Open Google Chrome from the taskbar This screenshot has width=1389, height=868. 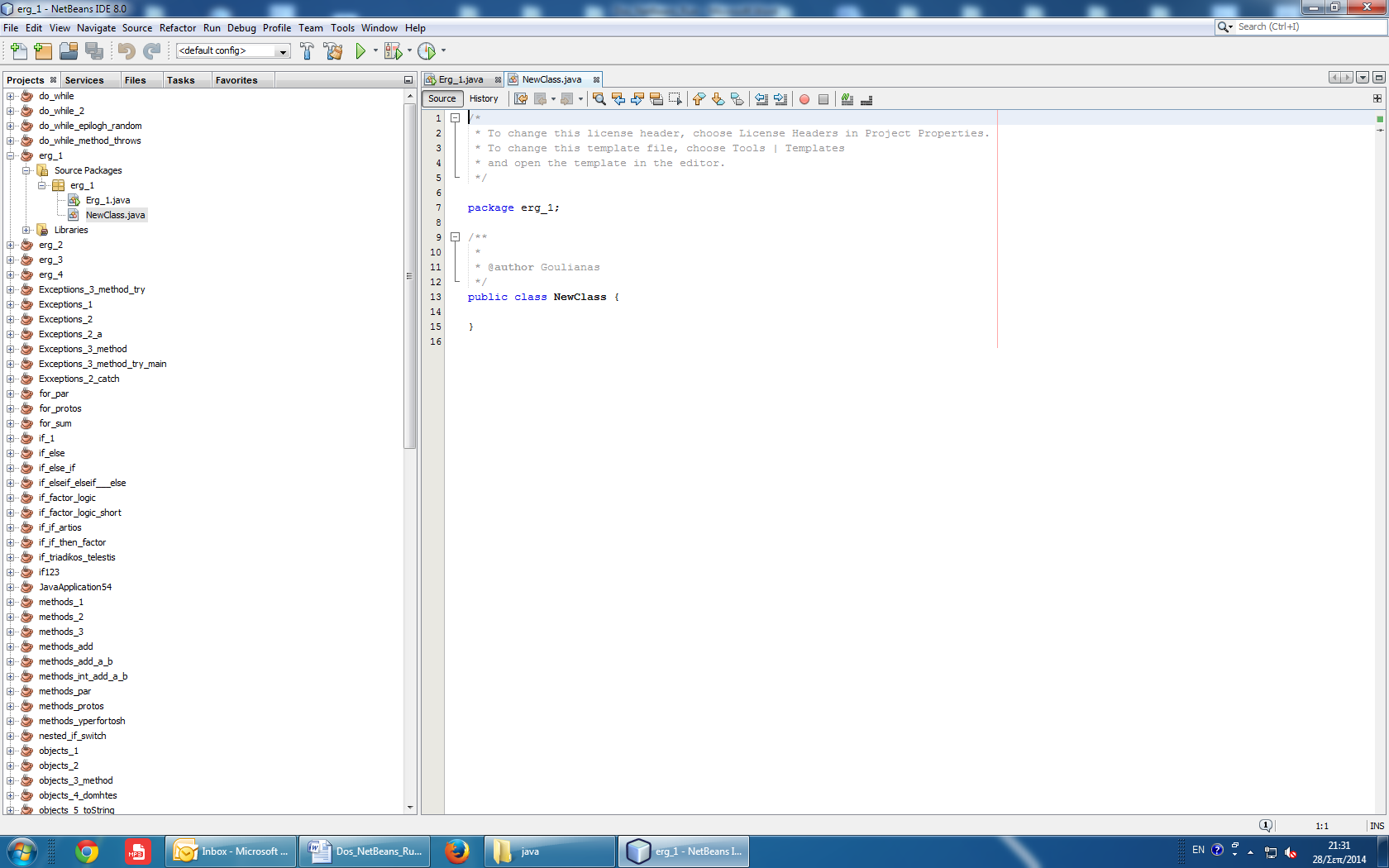[87, 851]
